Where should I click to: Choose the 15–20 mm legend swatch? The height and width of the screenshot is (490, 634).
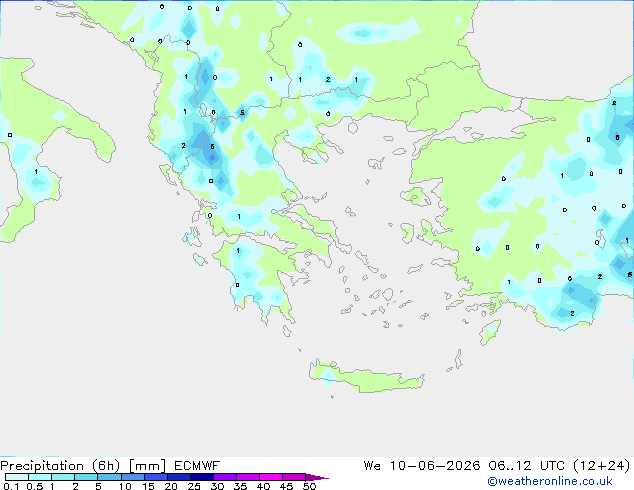pyautogui.click(x=156, y=477)
